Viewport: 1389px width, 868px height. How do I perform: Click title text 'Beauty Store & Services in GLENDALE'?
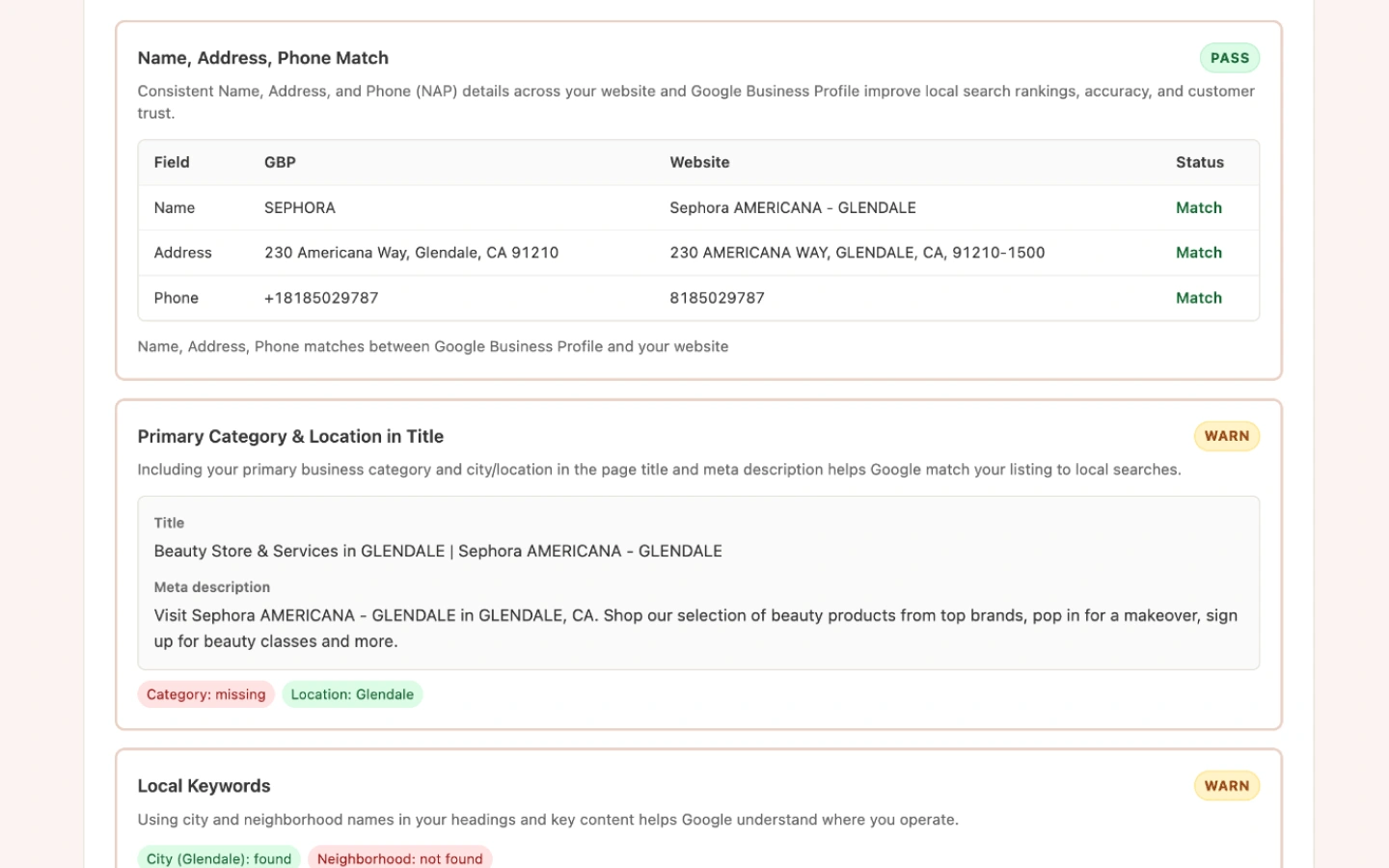(x=438, y=551)
